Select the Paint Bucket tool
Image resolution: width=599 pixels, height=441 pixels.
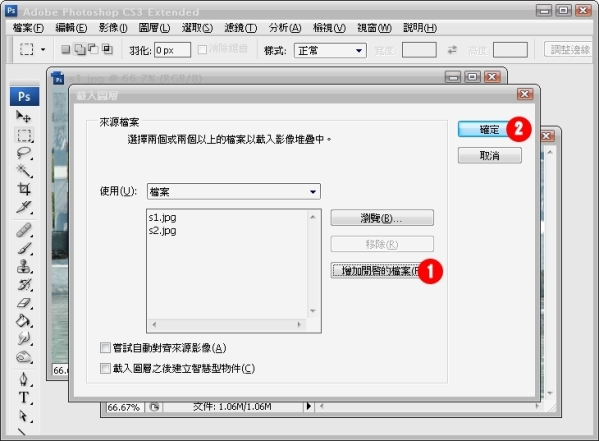(24, 320)
